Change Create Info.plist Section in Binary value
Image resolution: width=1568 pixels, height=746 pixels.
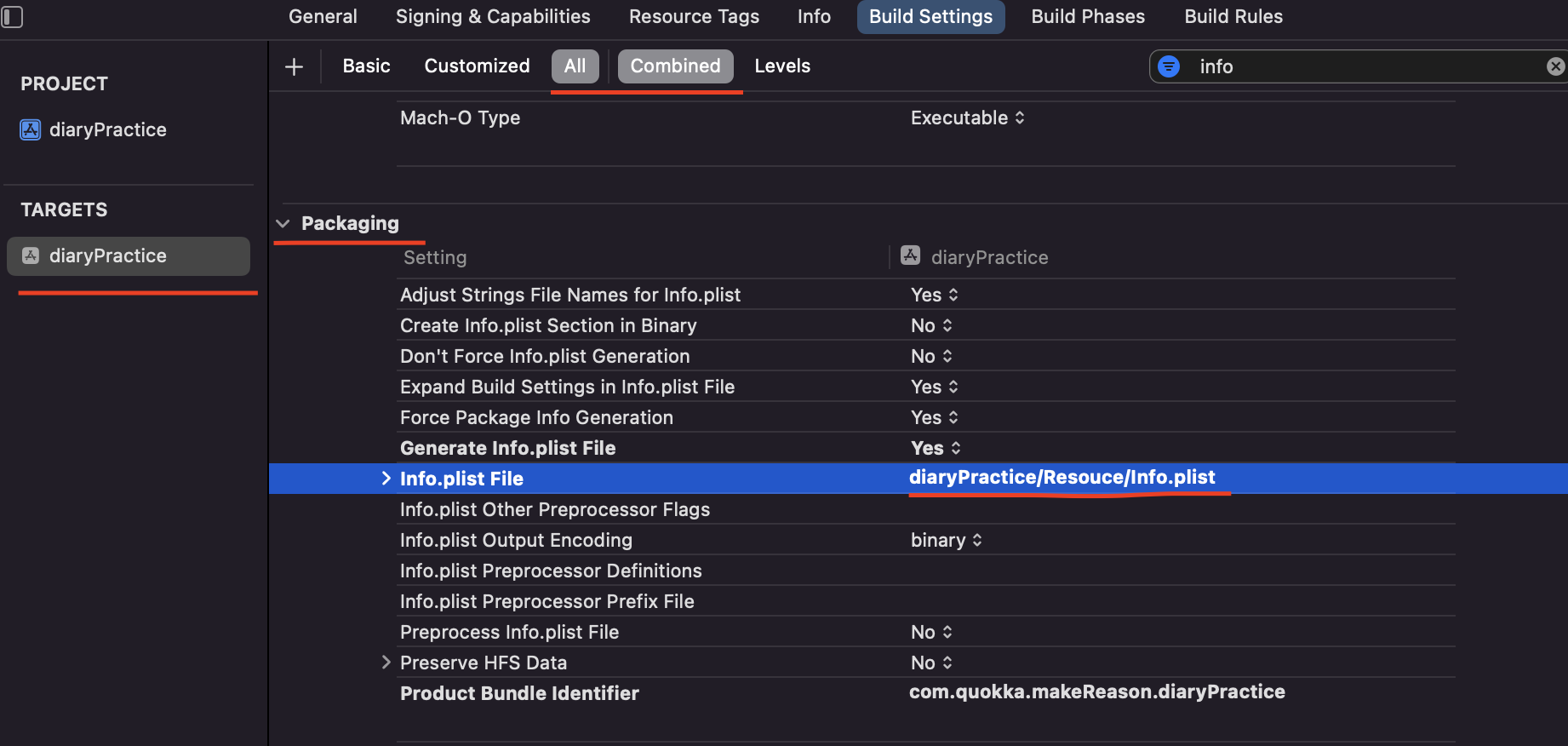[931, 325]
